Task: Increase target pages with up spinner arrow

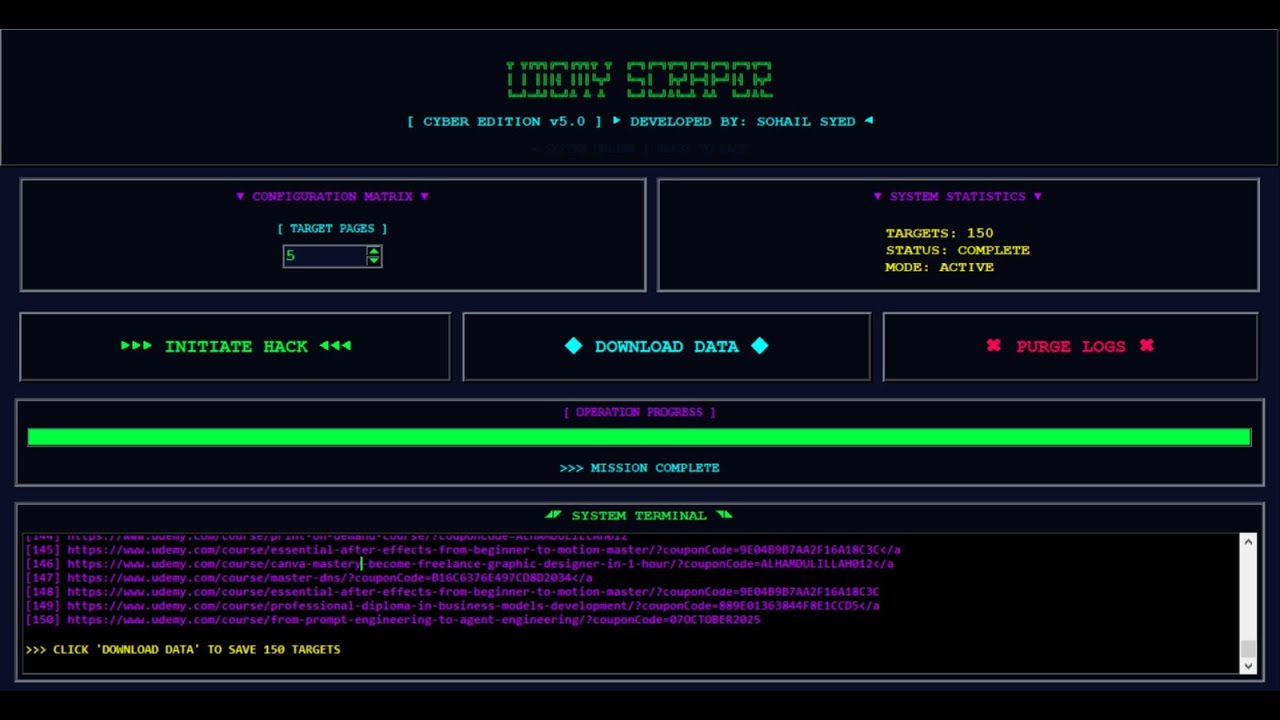Action: click(x=374, y=251)
